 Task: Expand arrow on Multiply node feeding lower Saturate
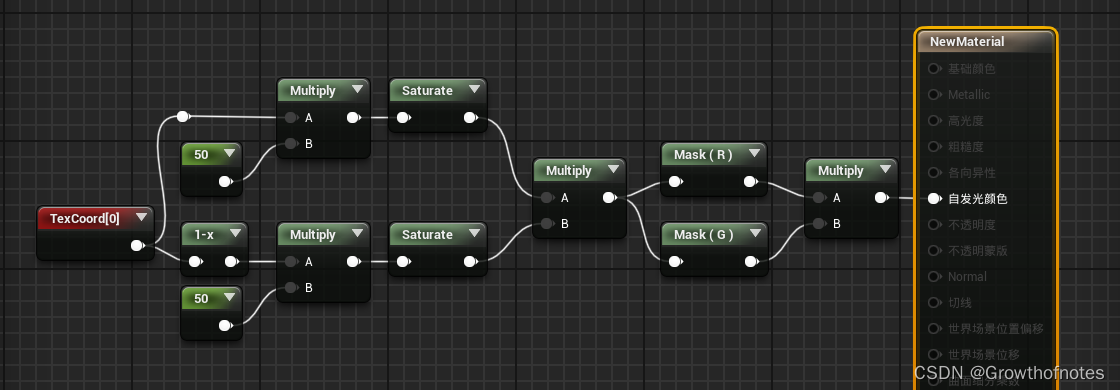(x=356, y=234)
